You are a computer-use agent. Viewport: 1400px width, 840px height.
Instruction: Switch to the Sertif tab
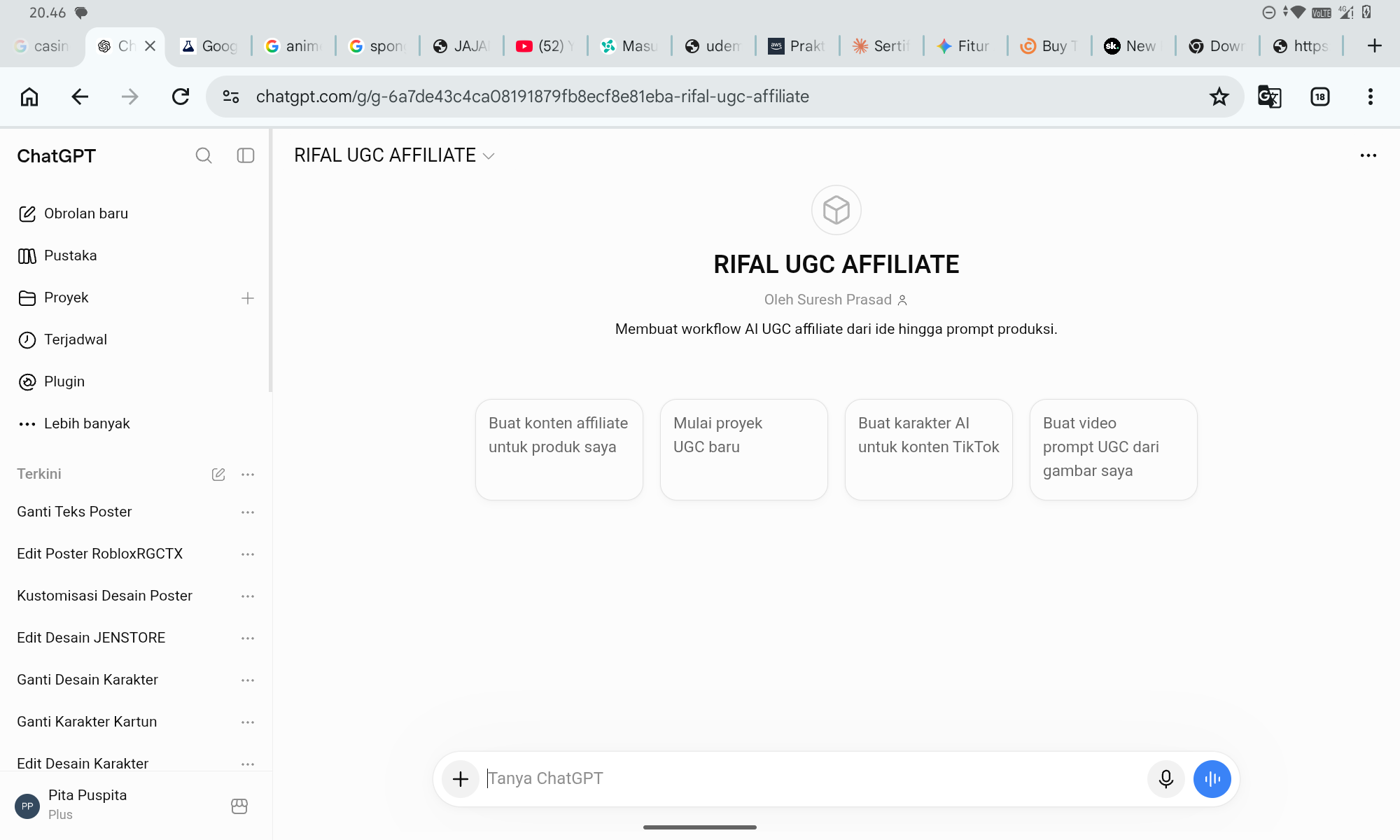(x=881, y=46)
